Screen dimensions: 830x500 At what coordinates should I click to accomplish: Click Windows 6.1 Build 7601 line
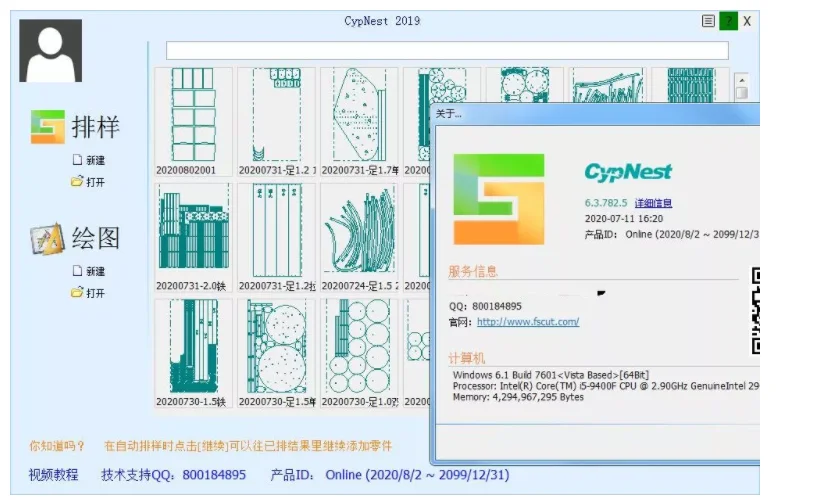pyautogui.click(x=551, y=375)
